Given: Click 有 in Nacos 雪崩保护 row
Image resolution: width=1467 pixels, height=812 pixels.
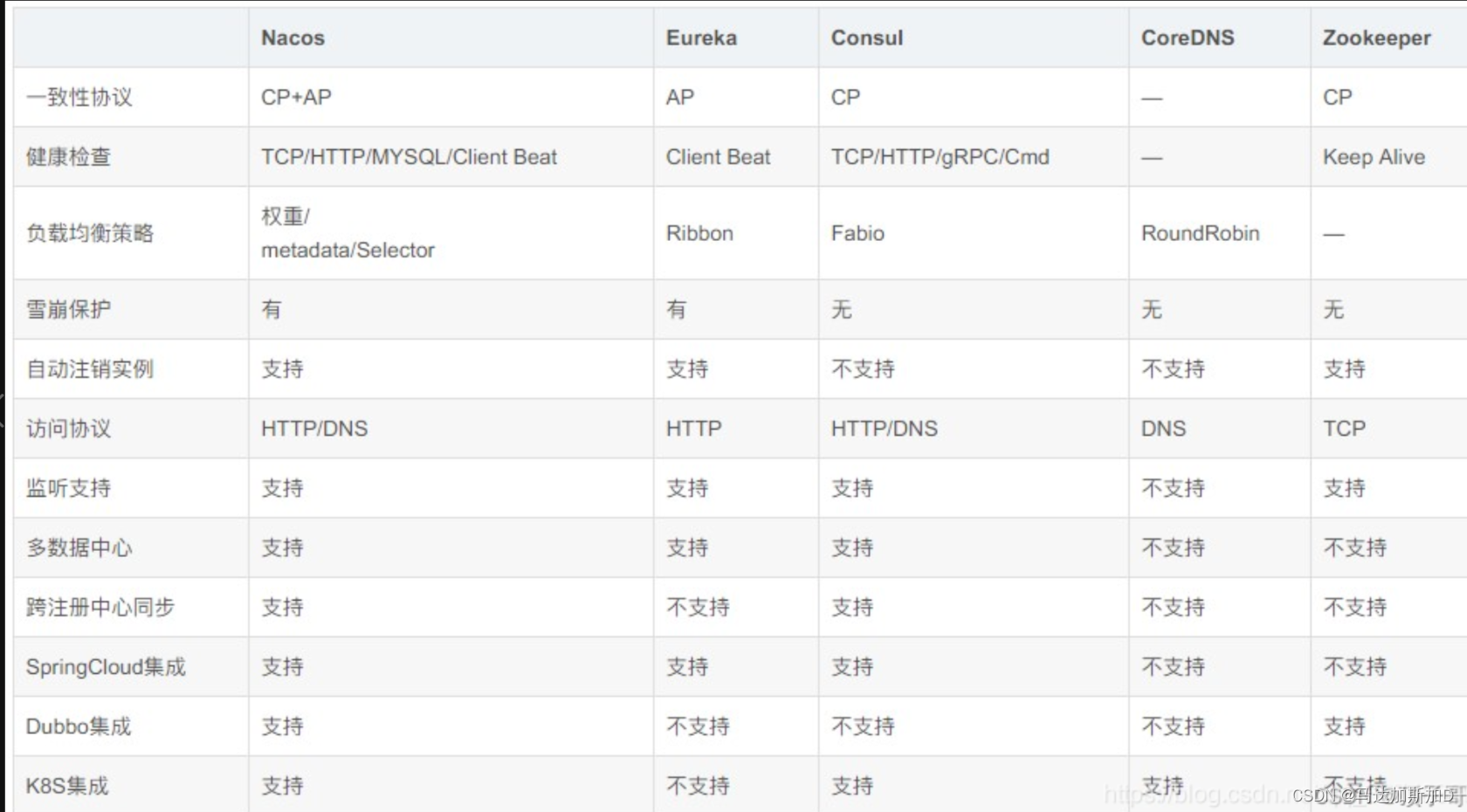Looking at the screenshot, I should pos(272,309).
